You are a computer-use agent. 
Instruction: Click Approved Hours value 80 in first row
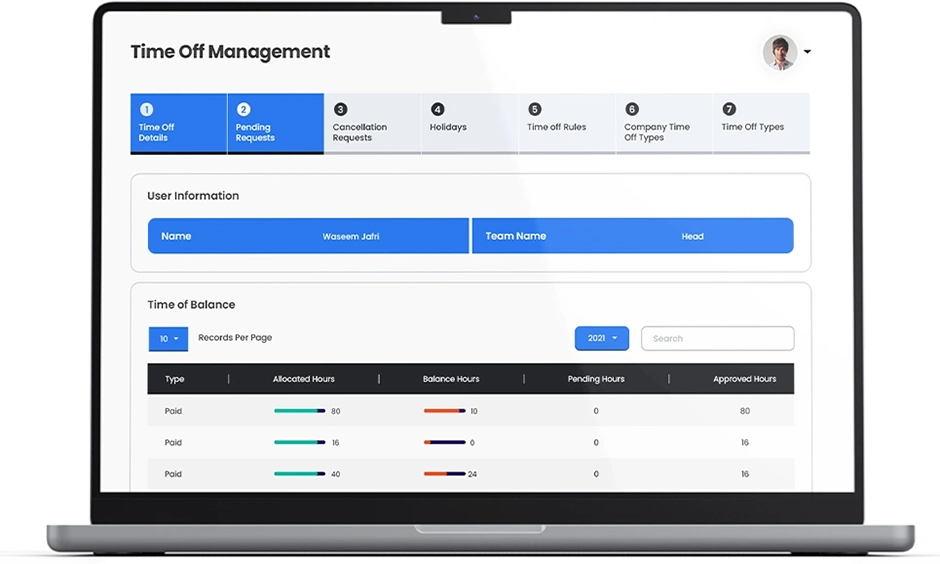745,411
